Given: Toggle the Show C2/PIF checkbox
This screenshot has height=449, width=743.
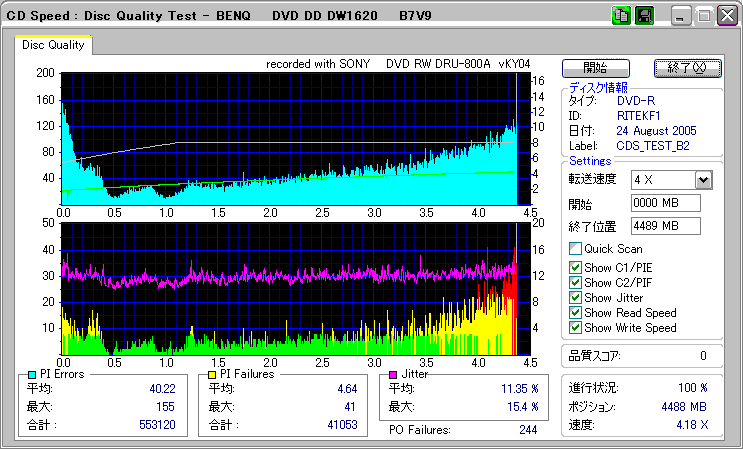Looking at the screenshot, I should point(575,282).
